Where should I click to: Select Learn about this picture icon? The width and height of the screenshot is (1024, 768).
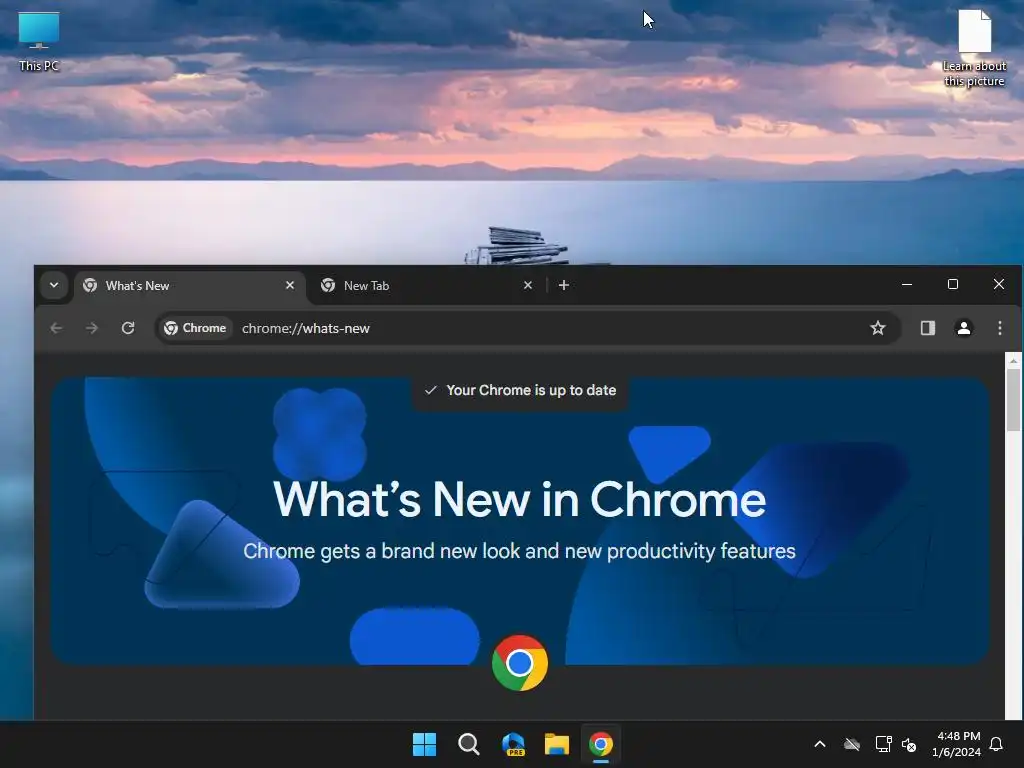[974, 48]
